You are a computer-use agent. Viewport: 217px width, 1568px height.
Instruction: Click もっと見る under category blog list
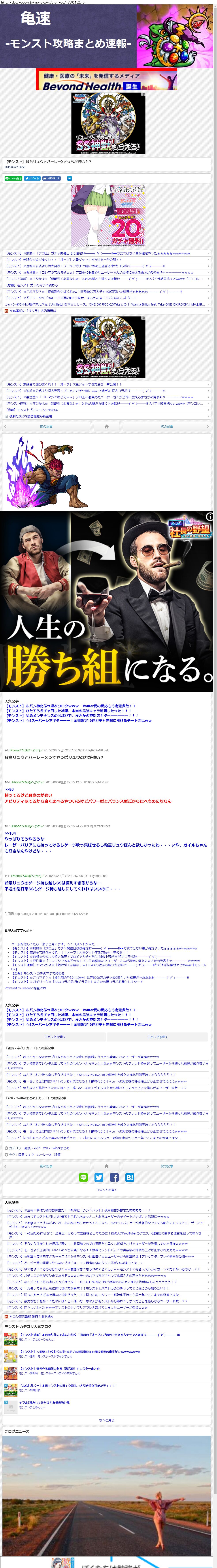point(107,1420)
